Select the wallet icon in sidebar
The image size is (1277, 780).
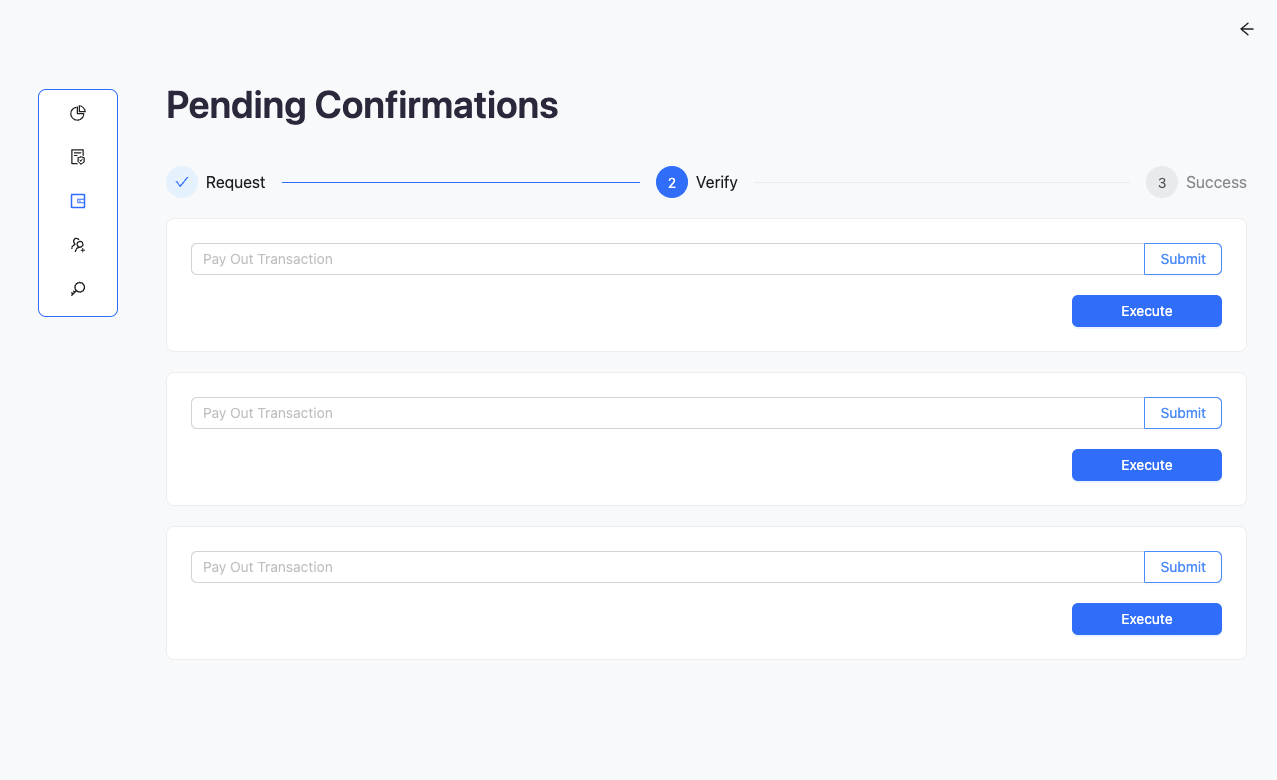[78, 201]
